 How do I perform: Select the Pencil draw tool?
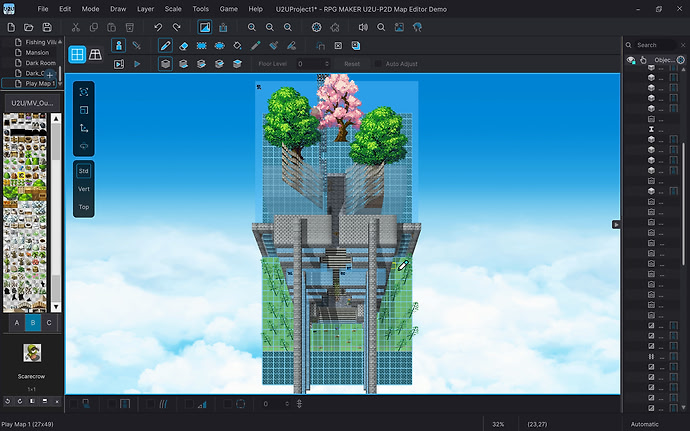[x=165, y=45]
